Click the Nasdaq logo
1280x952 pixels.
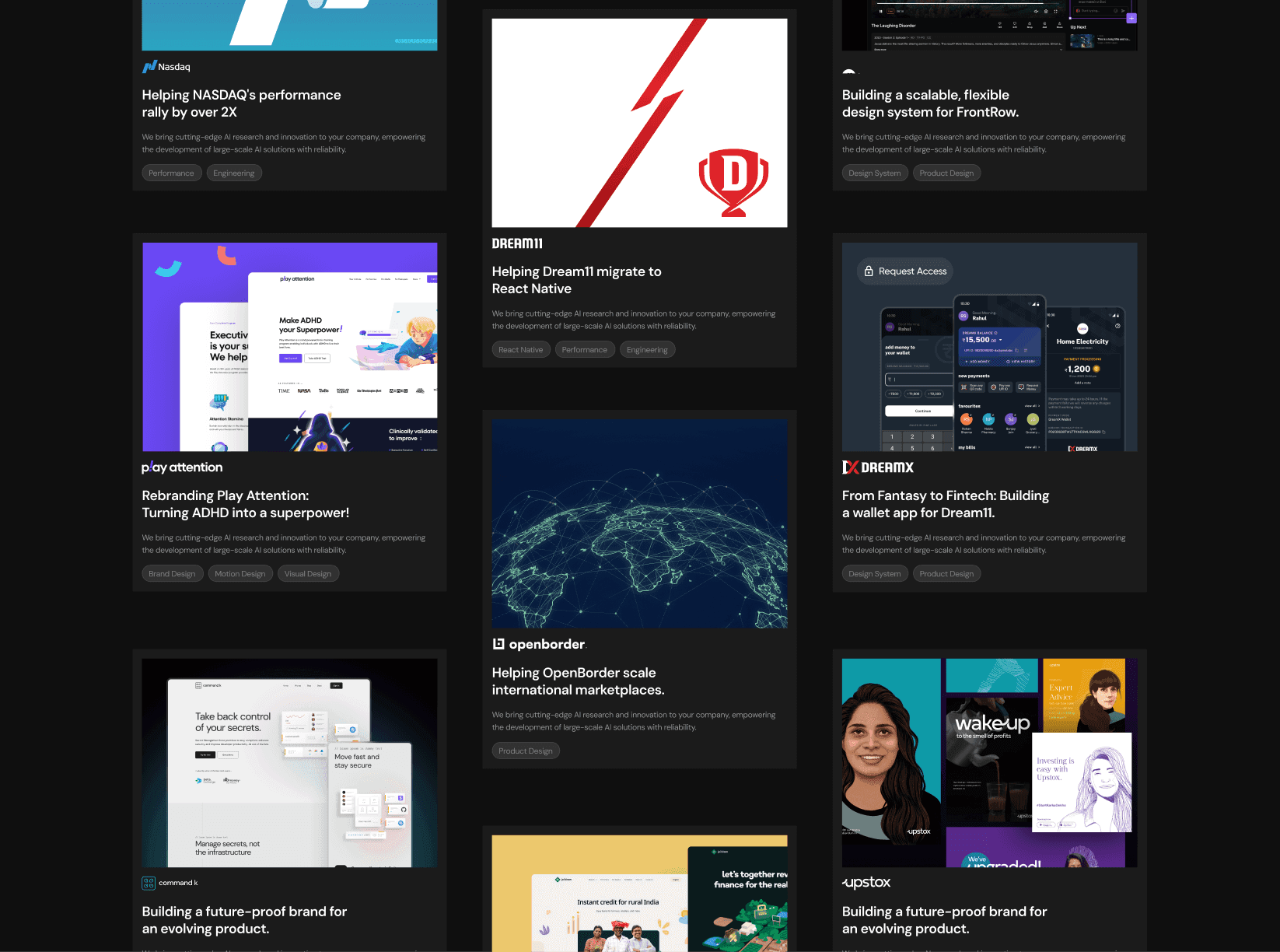click(166, 67)
